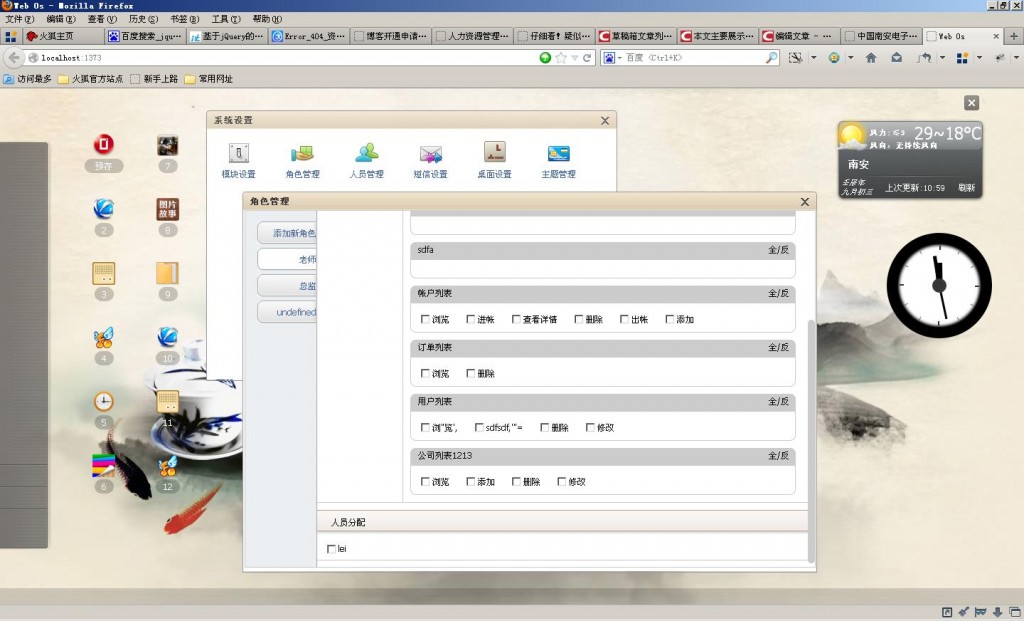The height and width of the screenshot is (621, 1024).
Task: Open desktop calendar icon numbered 3
Action: click(x=103, y=273)
